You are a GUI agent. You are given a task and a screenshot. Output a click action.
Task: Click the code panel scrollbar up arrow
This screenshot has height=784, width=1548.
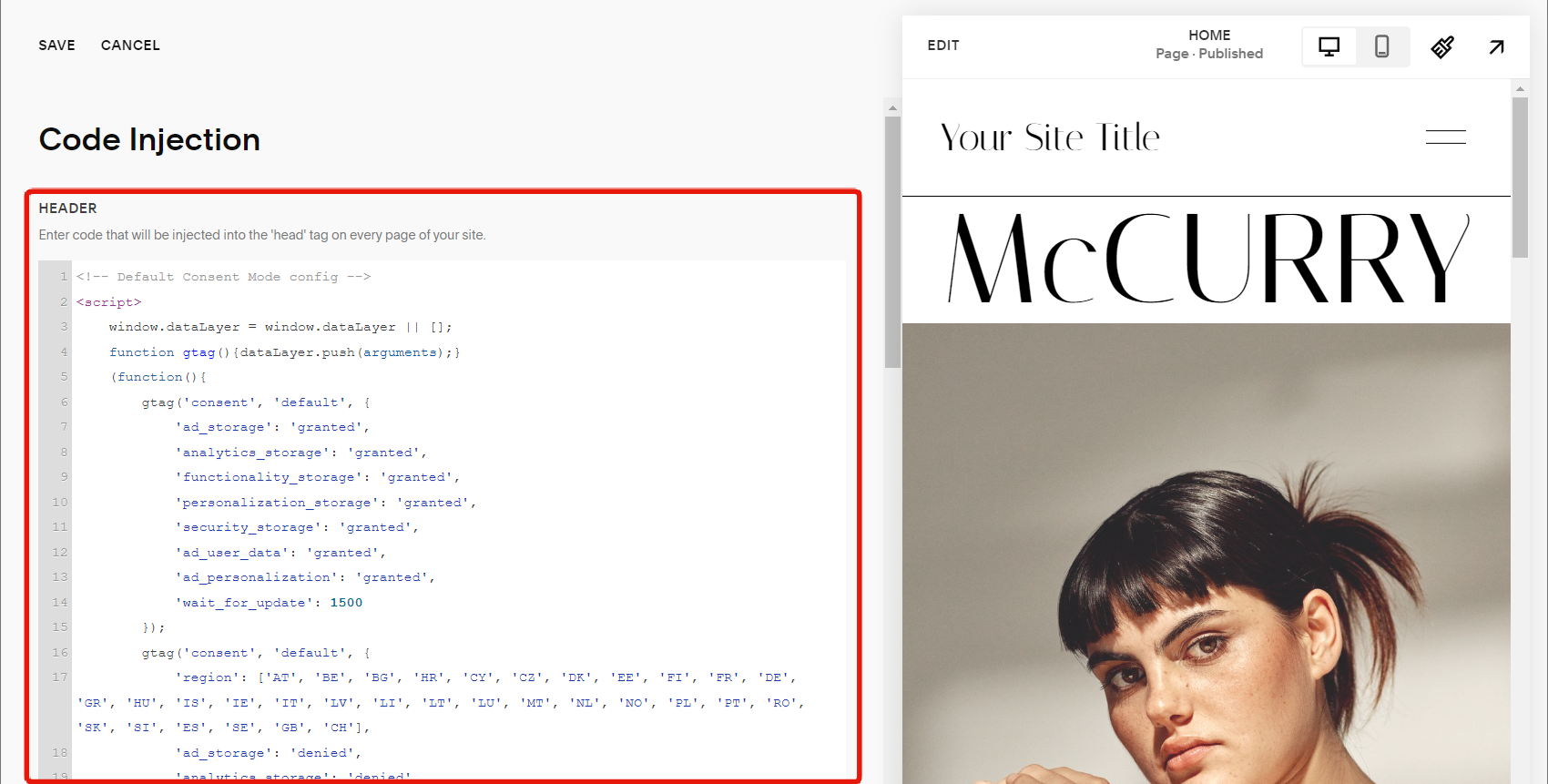click(x=892, y=107)
